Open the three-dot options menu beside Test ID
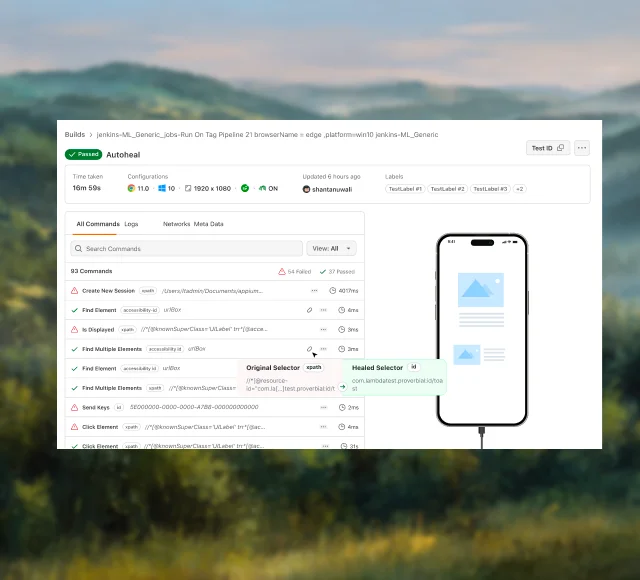 point(582,148)
